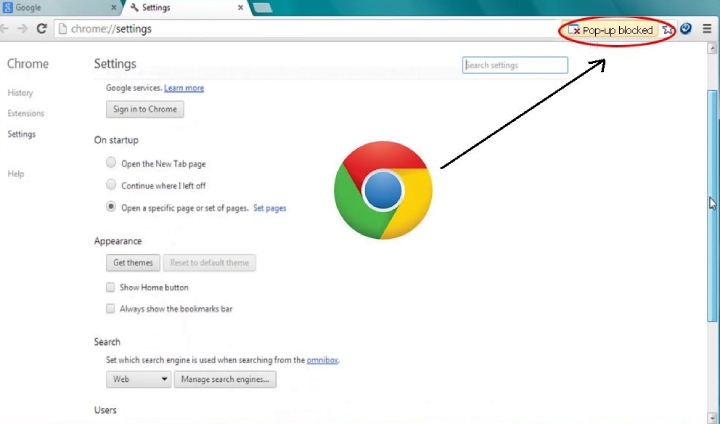Open the Learn more link
Viewport: 720px width, 424px height.
184,88
